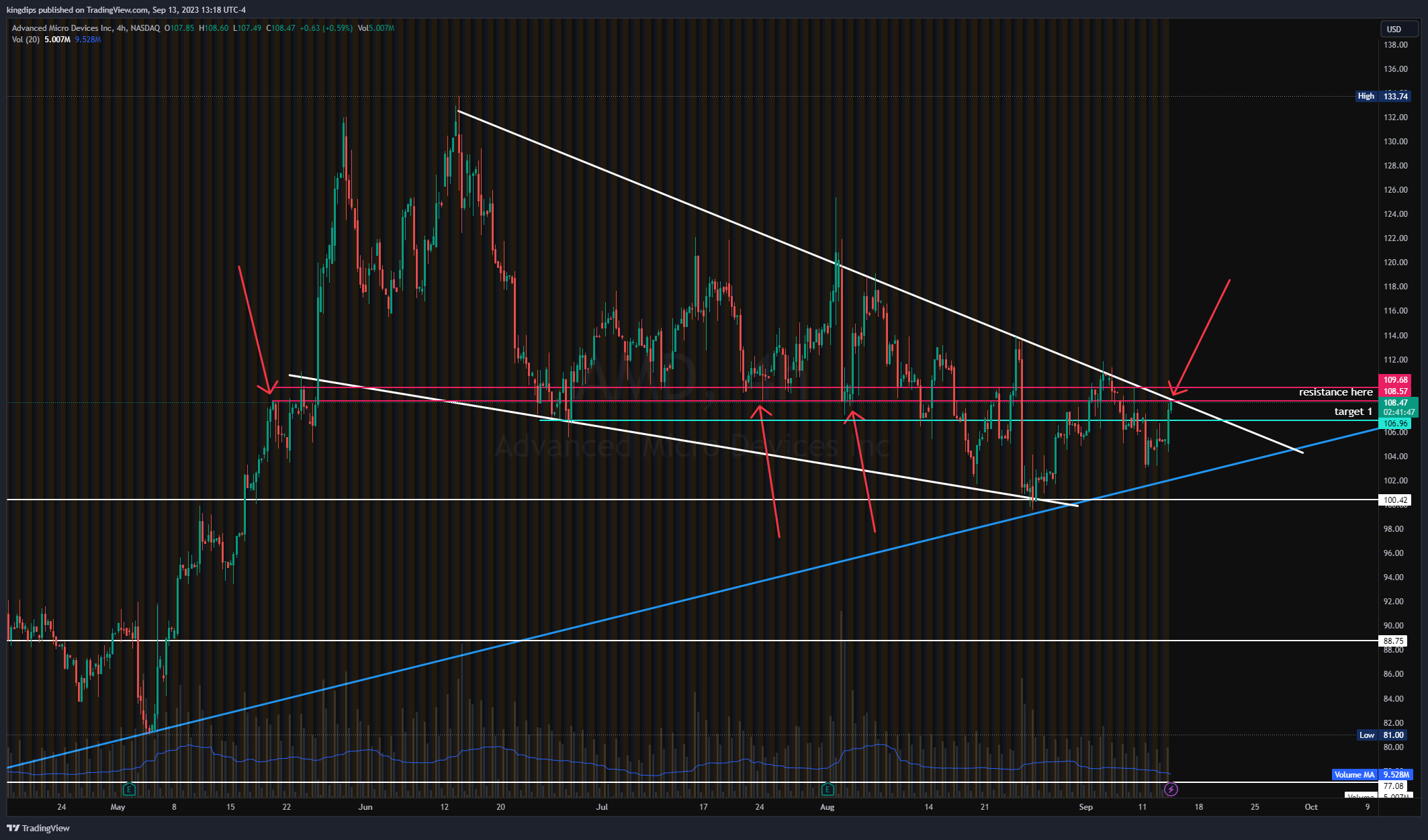Image resolution: width=1428 pixels, height=840 pixels.
Task: Click the High 133.74 price label
Action: [x=1383, y=97]
